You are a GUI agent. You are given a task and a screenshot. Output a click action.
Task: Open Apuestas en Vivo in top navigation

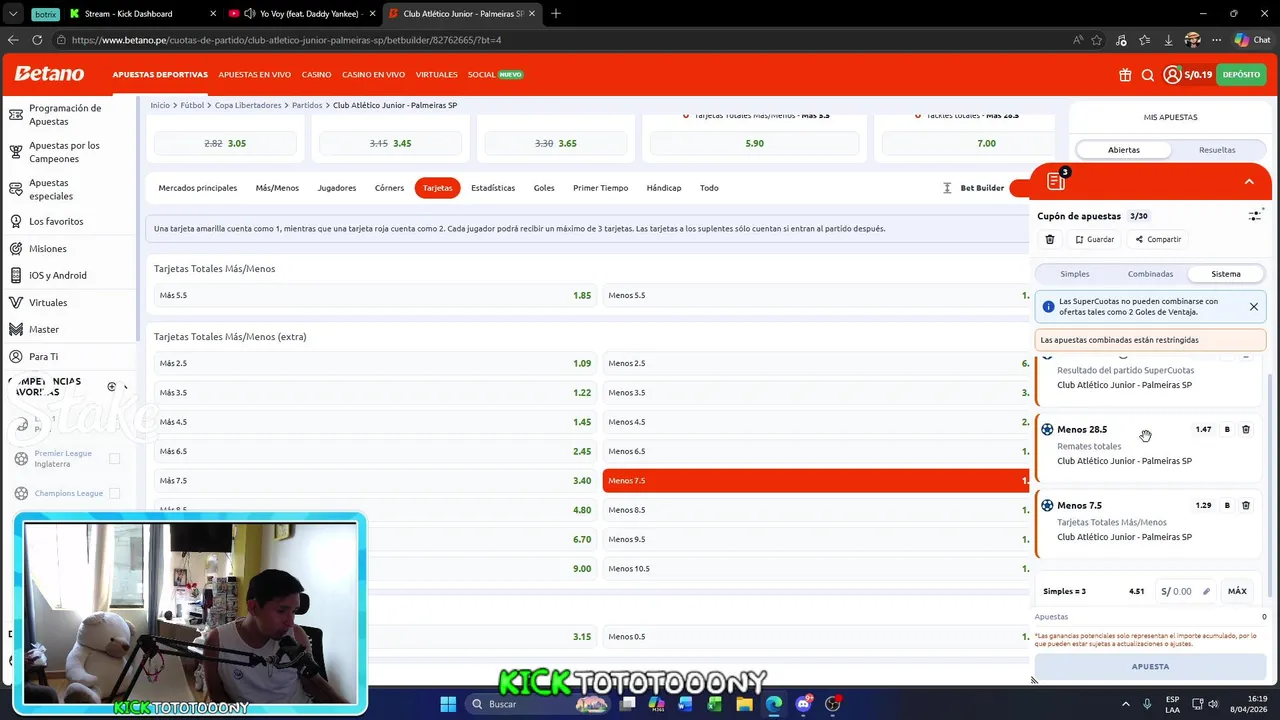pyautogui.click(x=255, y=75)
